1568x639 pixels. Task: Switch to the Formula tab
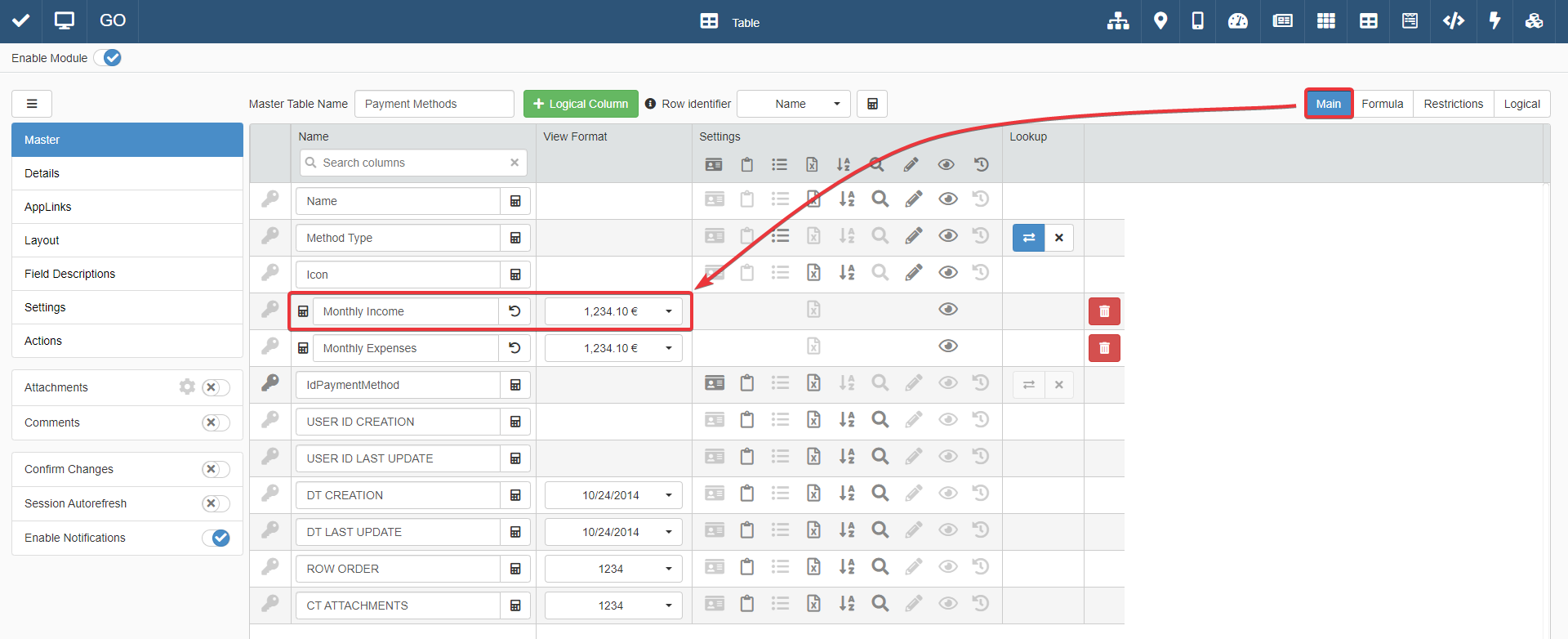pyautogui.click(x=1382, y=104)
